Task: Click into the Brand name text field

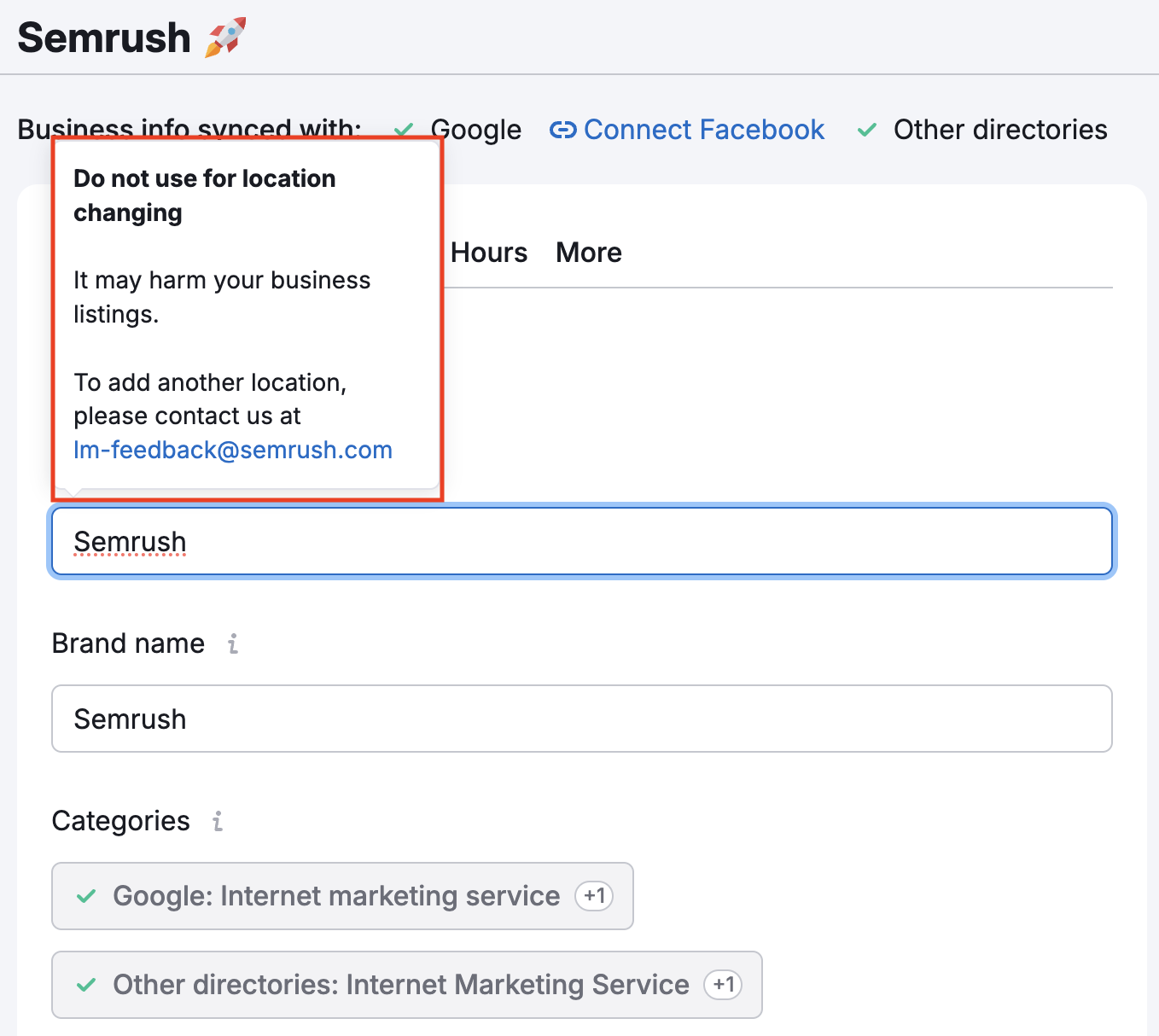Action: point(580,719)
